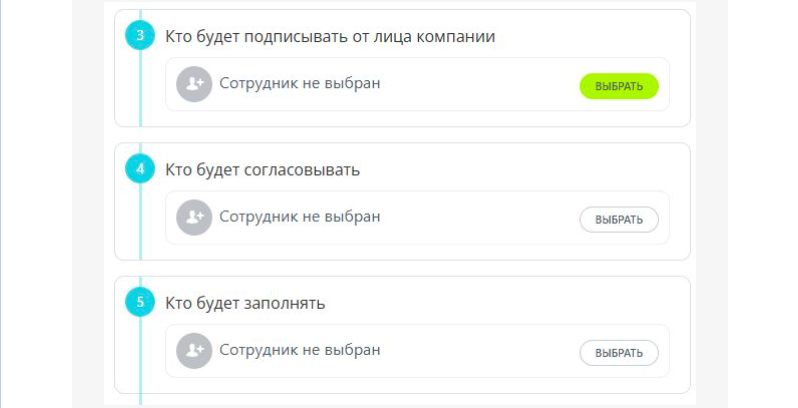The image size is (798, 408).
Task: Choose signer with the green ВЫБРАТЬ button
Action: [x=619, y=86]
